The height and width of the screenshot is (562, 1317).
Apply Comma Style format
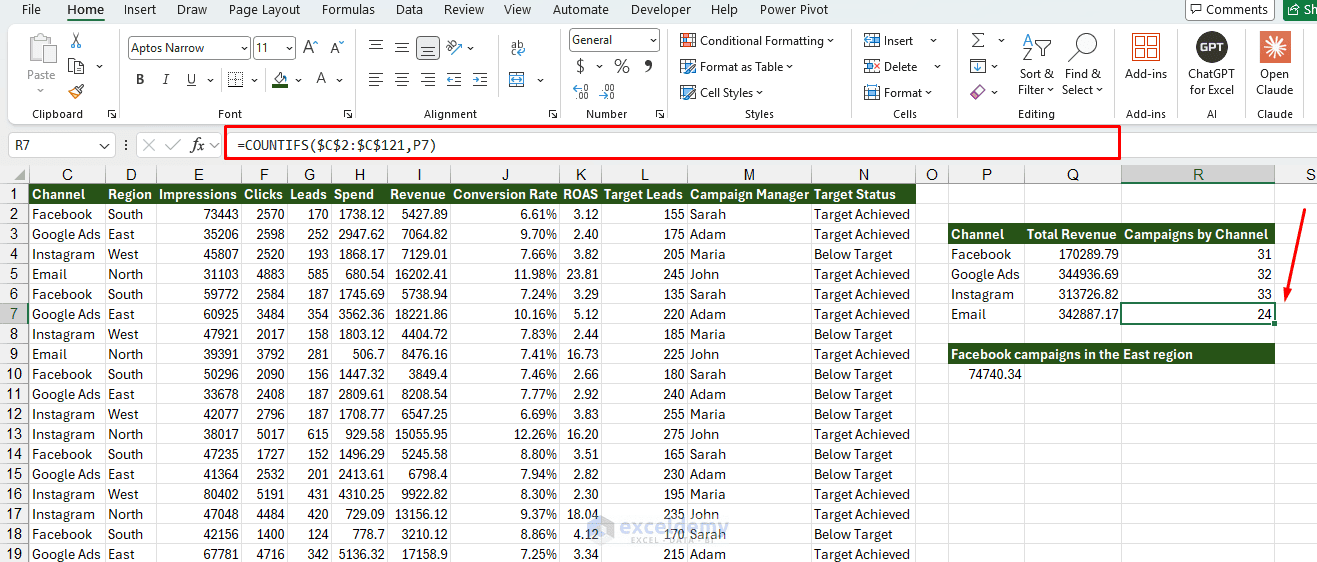pos(647,66)
